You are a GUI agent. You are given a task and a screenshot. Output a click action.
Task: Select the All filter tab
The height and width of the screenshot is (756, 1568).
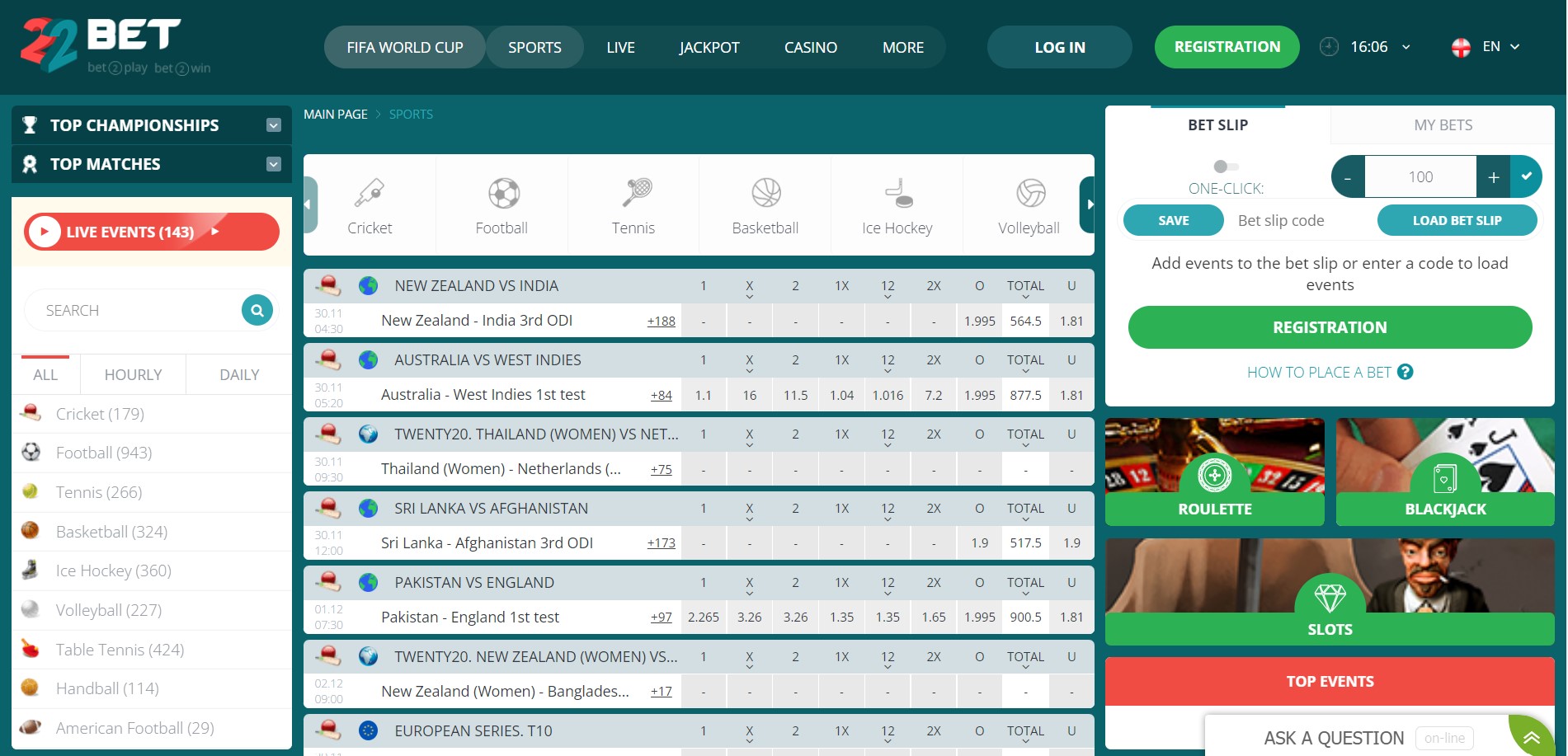(45, 375)
